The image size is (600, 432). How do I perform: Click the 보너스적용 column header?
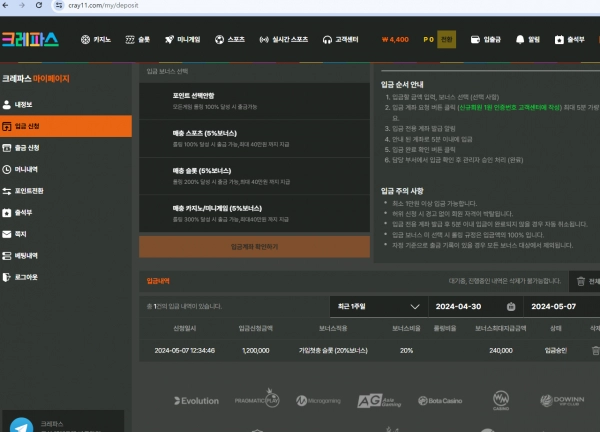(333, 328)
